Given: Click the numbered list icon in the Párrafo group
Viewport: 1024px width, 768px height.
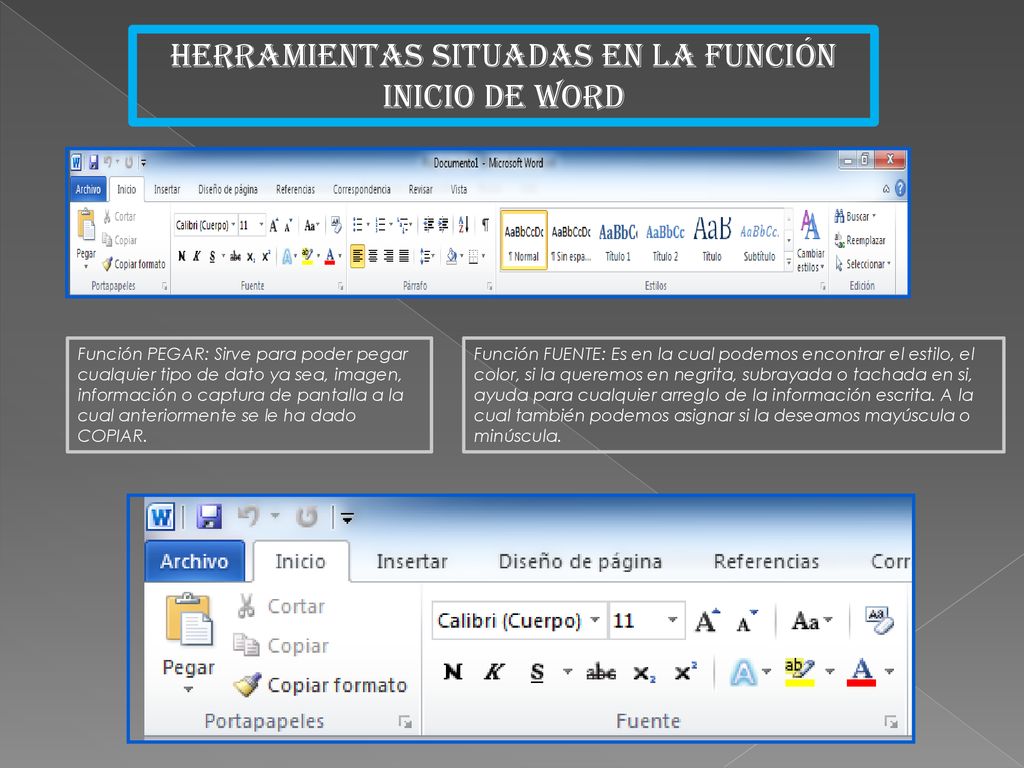Looking at the screenshot, I should [x=381, y=225].
